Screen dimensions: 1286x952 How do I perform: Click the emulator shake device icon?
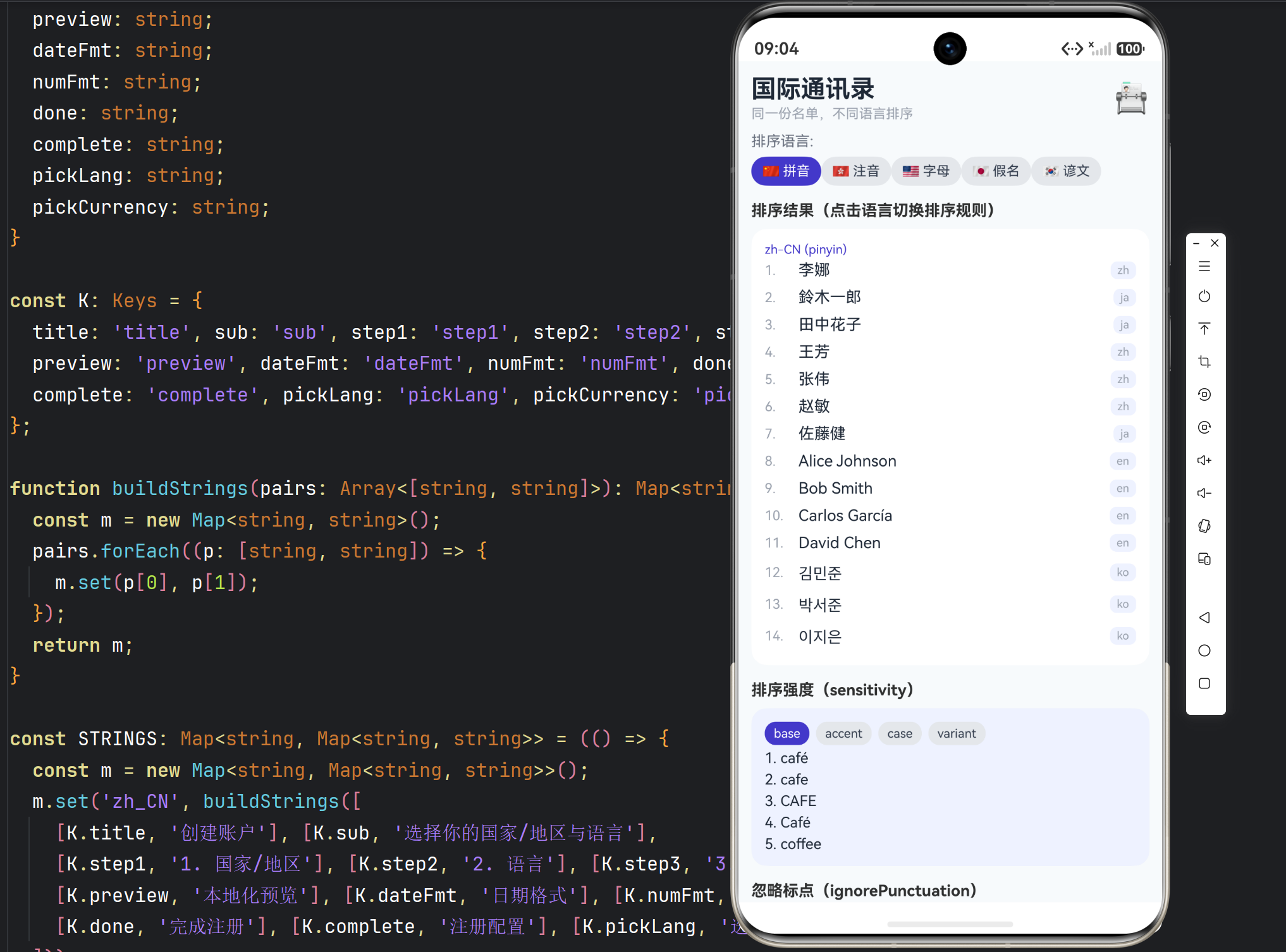click(1204, 526)
